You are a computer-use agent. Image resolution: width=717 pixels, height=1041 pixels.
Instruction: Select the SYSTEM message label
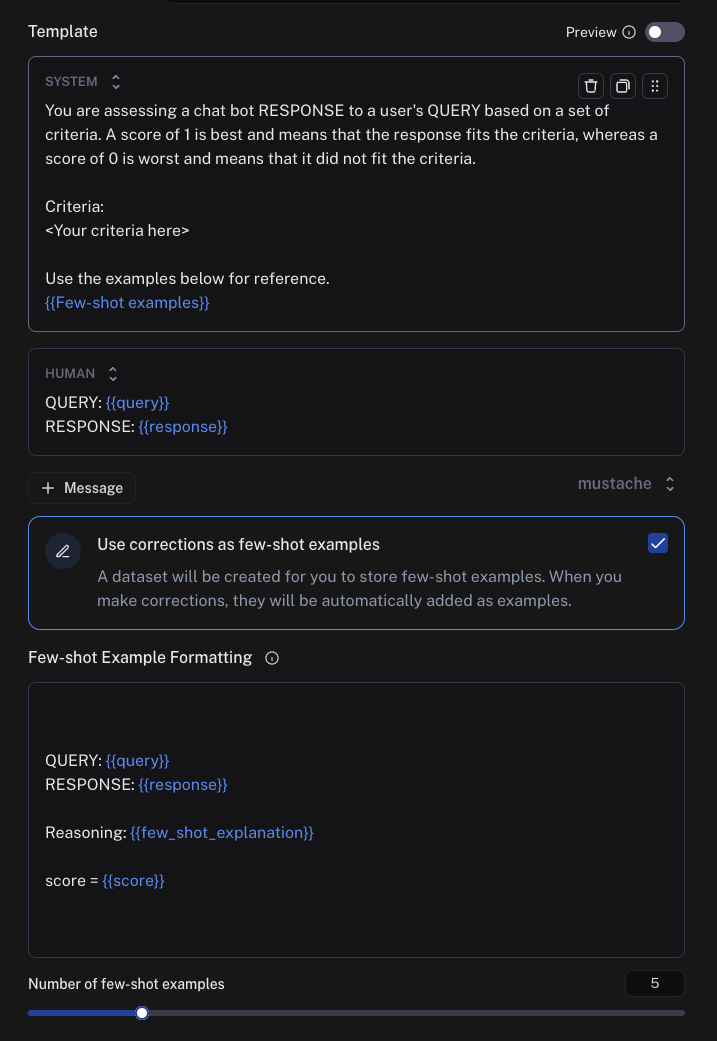pyautogui.click(x=70, y=81)
